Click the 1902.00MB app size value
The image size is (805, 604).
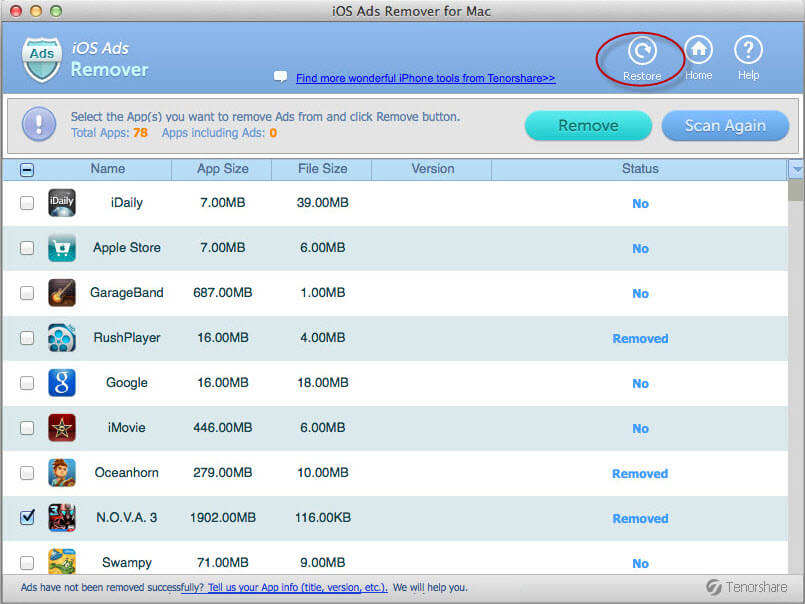click(223, 518)
